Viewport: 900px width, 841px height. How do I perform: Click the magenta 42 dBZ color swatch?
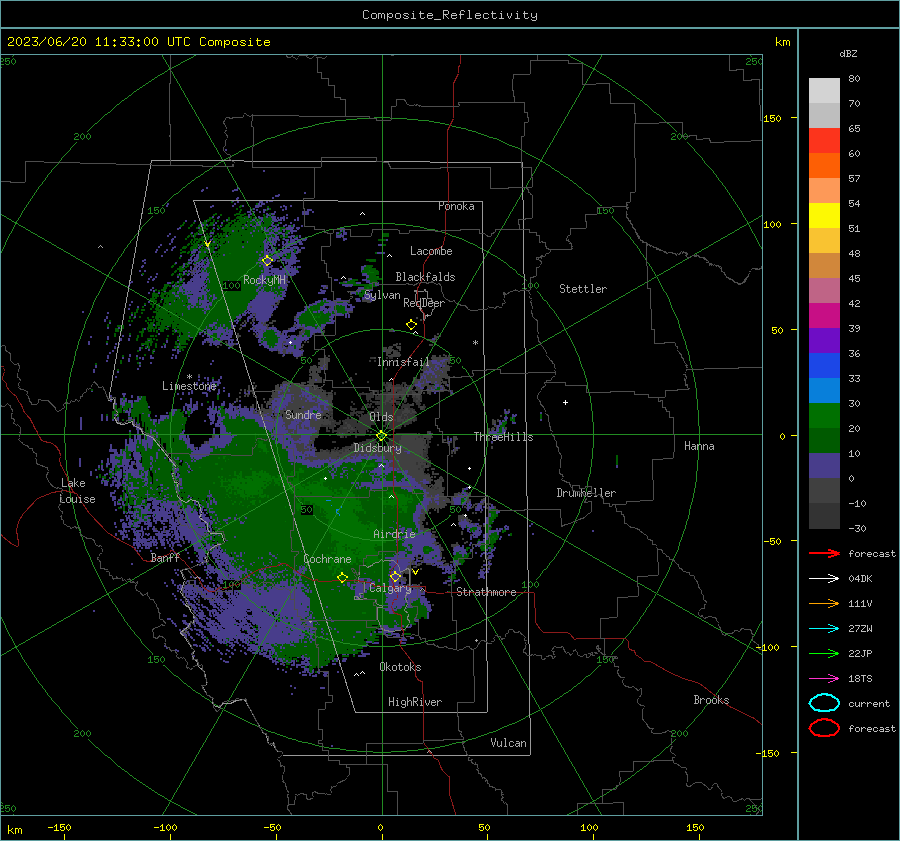[824, 315]
